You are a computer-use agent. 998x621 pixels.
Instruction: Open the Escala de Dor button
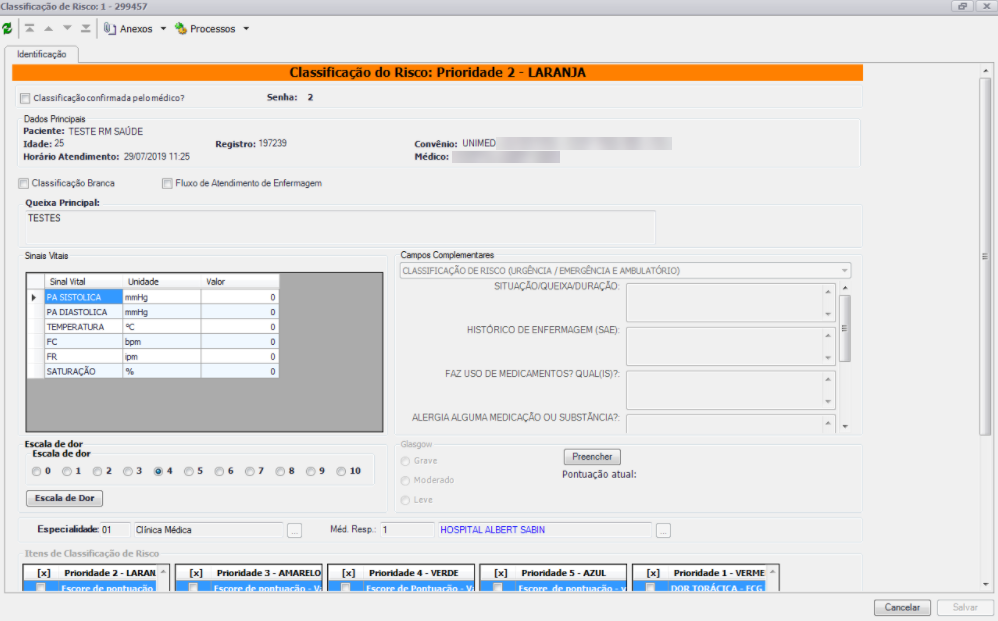coord(64,498)
